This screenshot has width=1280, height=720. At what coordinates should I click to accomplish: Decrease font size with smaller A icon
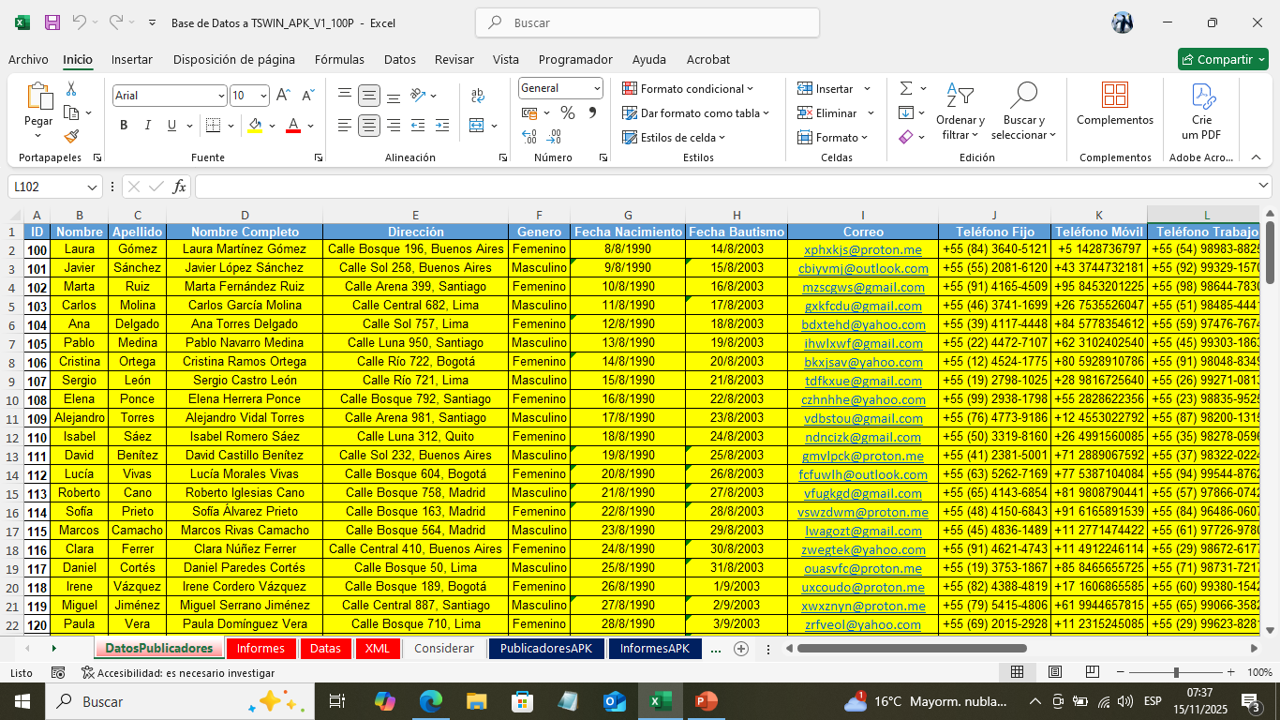(306, 96)
